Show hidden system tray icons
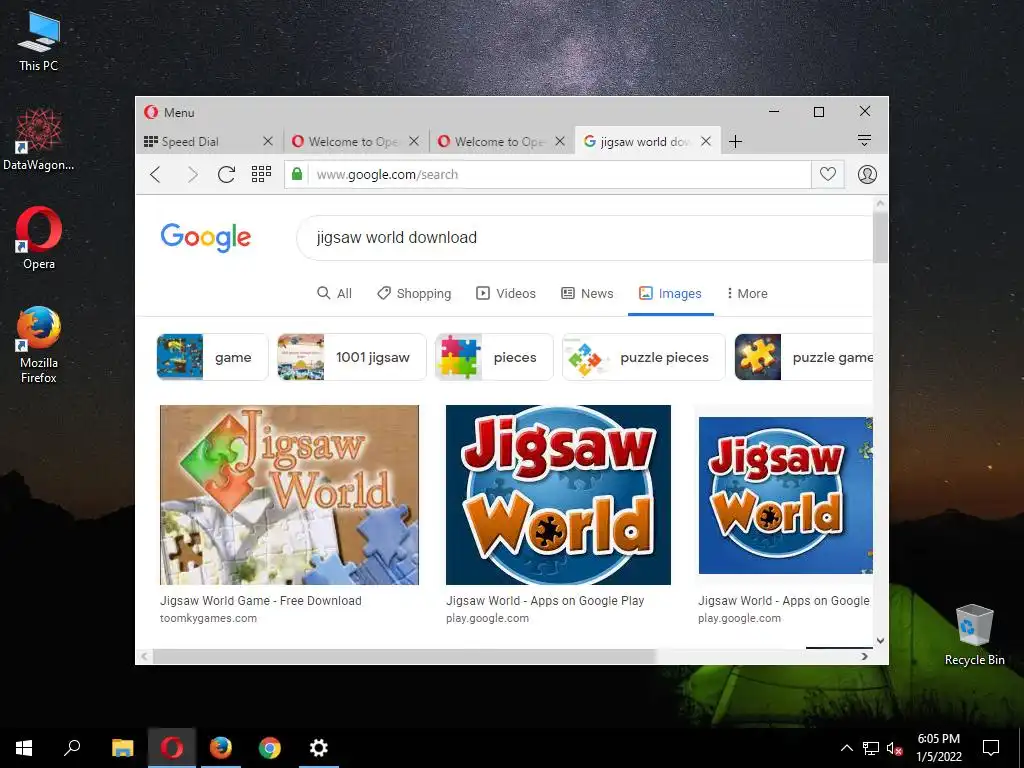Image resolution: width=1024 pixels, height=768 pixels. click(846, 748)
